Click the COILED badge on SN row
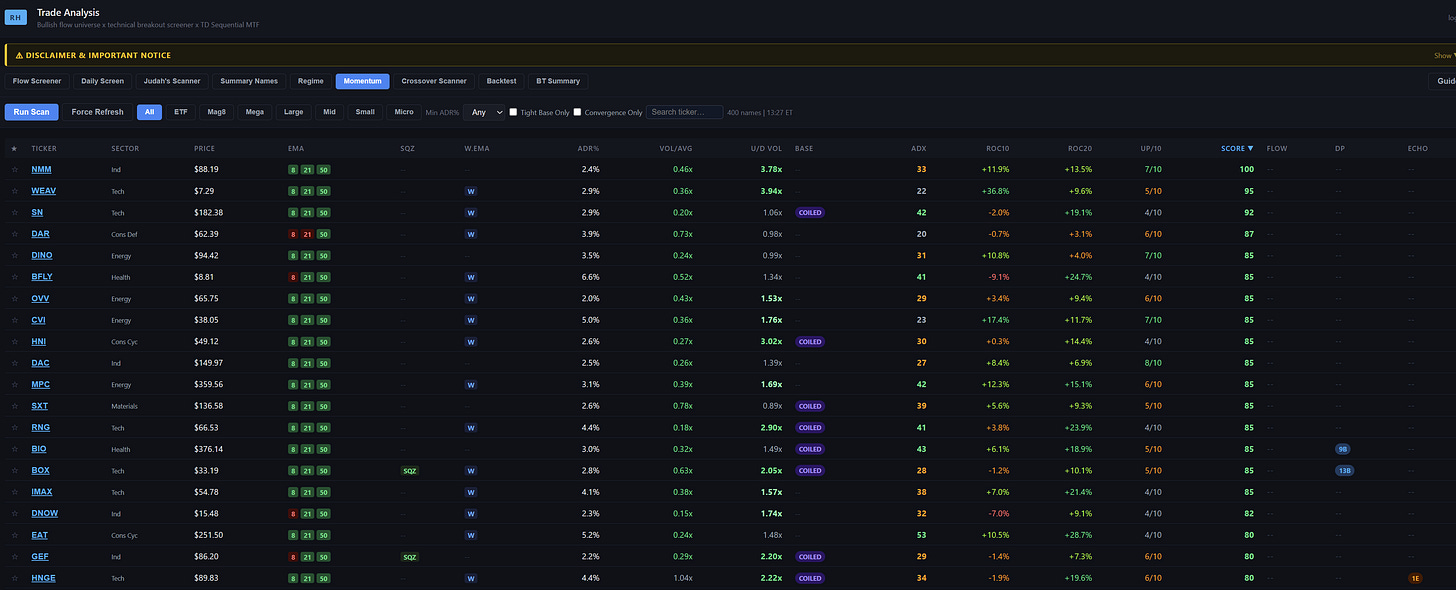This screenshot has width=1456, height=590. (810, 213)
